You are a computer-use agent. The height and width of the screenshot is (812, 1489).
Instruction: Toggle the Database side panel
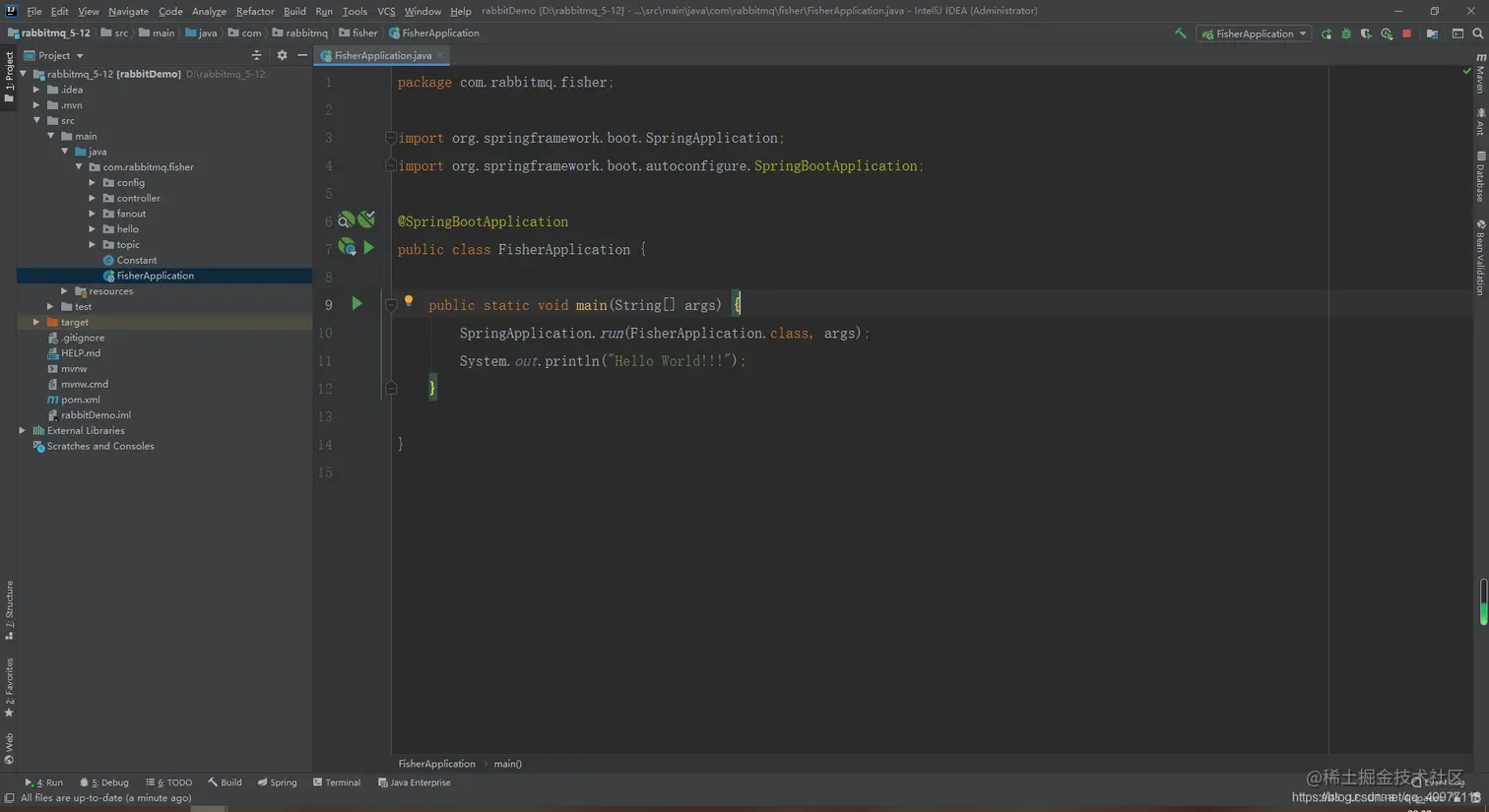tap(1480, 177)
